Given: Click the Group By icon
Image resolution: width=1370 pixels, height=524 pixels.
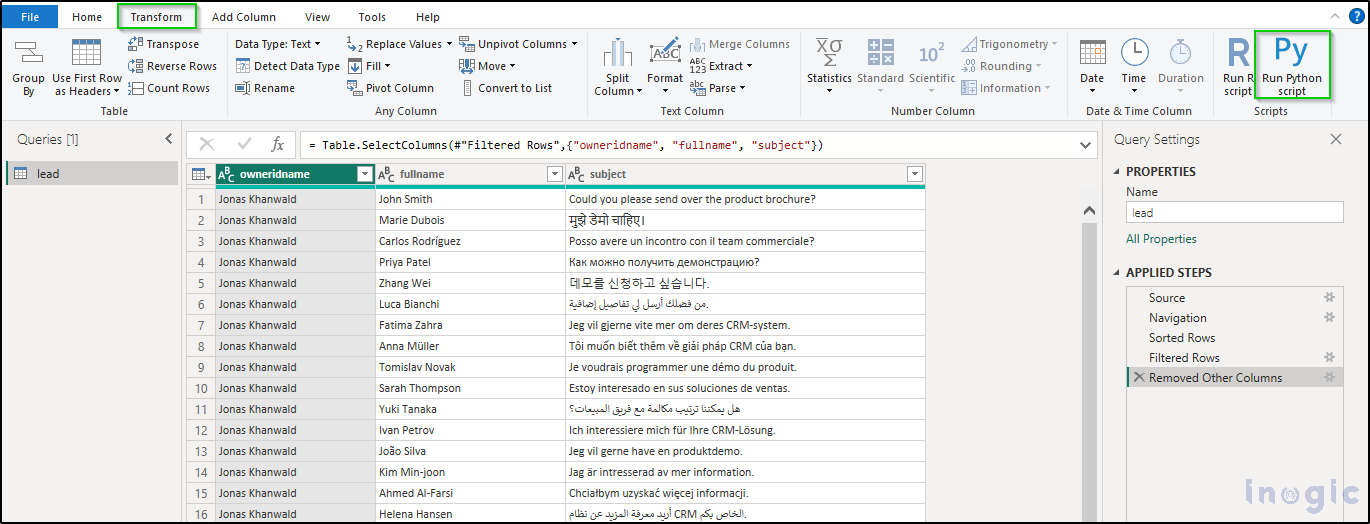Looking at the screenshot, I should tap(28, 66).
